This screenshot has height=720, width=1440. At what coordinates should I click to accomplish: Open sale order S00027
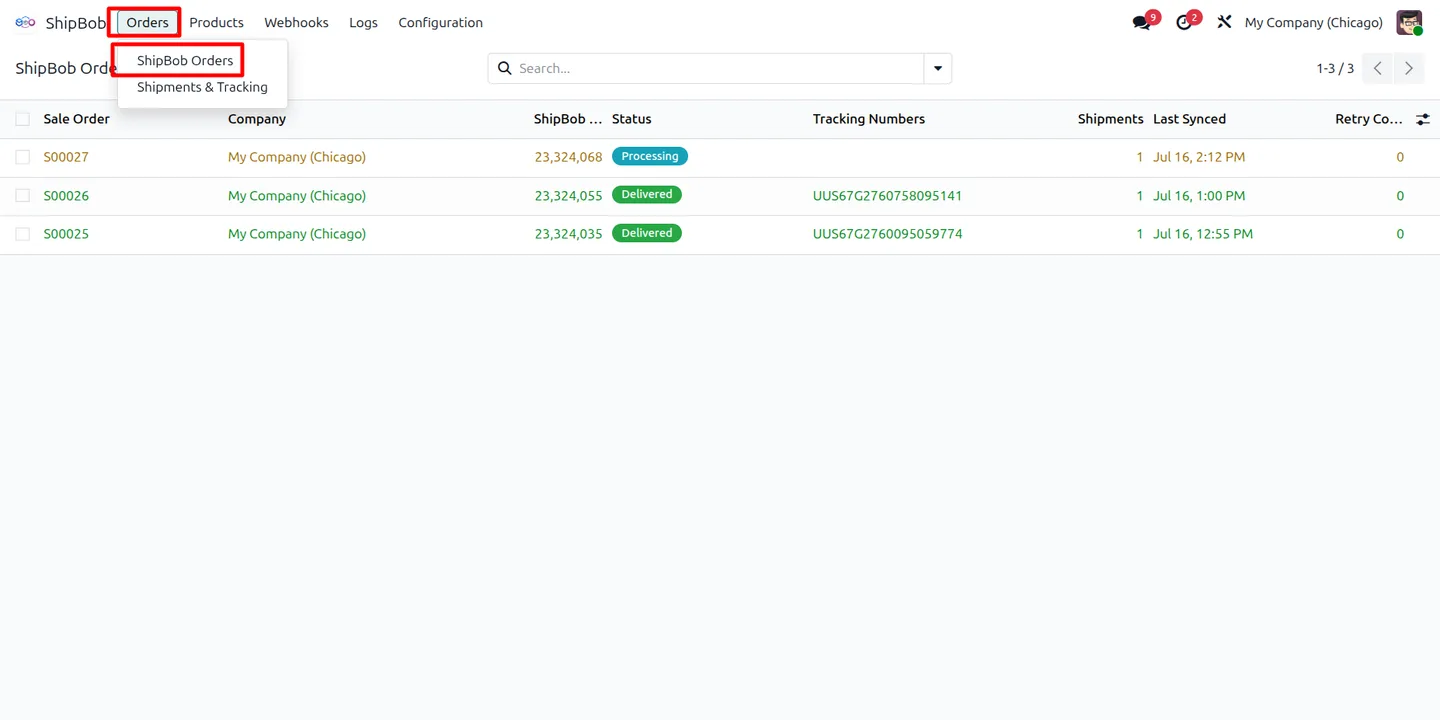tap(66, 157)
